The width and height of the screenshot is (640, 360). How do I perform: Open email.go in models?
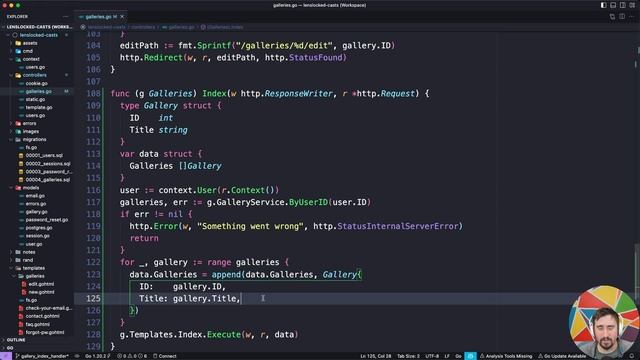pyautogui.click(x=35, y=196)
